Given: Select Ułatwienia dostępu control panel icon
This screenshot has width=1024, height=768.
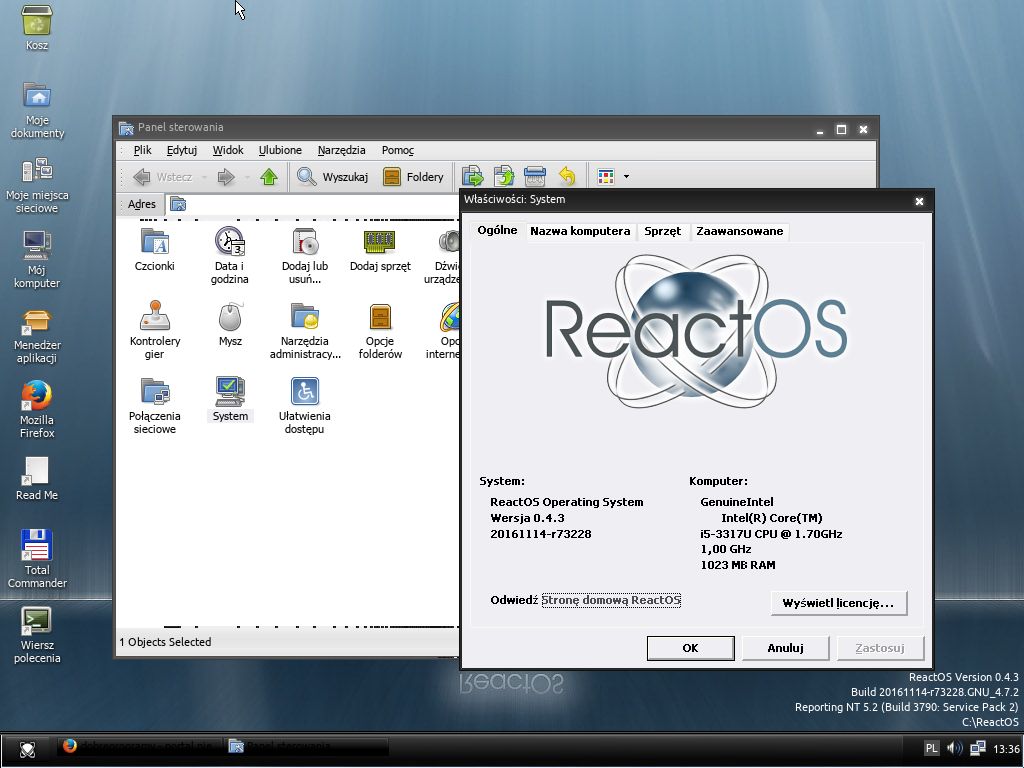Looking at the screenshot, I should [305, 405].
